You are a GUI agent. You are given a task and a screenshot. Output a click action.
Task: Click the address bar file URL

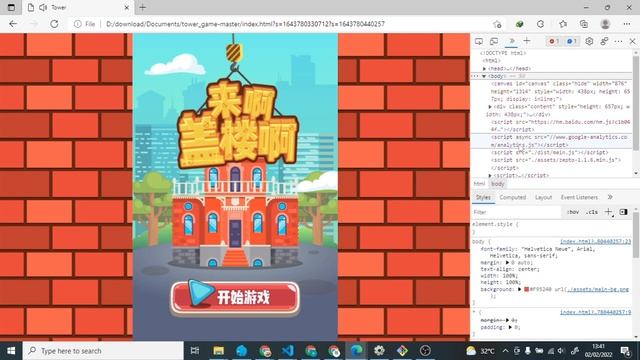pos(245,24)
